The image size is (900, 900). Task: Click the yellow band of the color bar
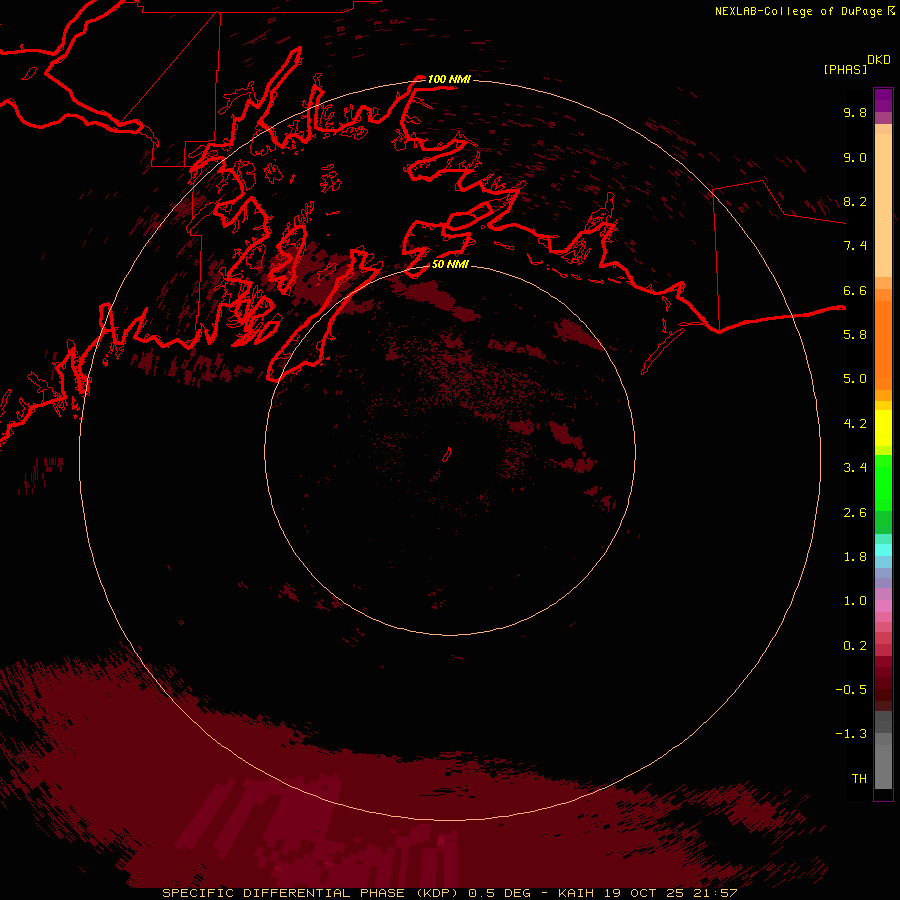click(883, 428)
